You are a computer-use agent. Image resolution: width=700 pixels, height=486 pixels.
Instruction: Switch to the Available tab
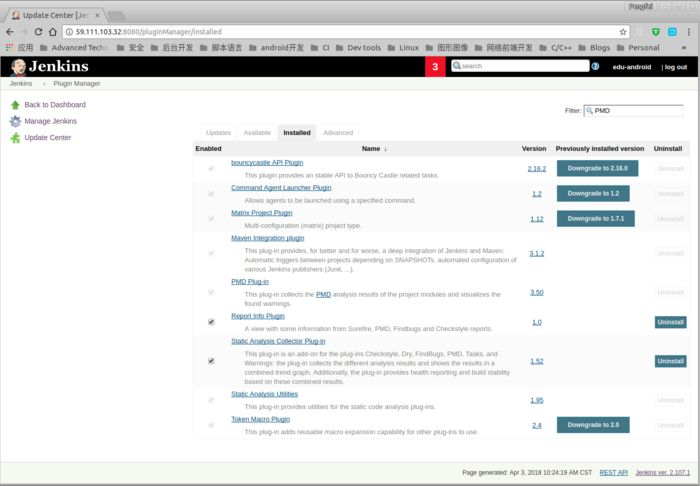tap(257, 133)
